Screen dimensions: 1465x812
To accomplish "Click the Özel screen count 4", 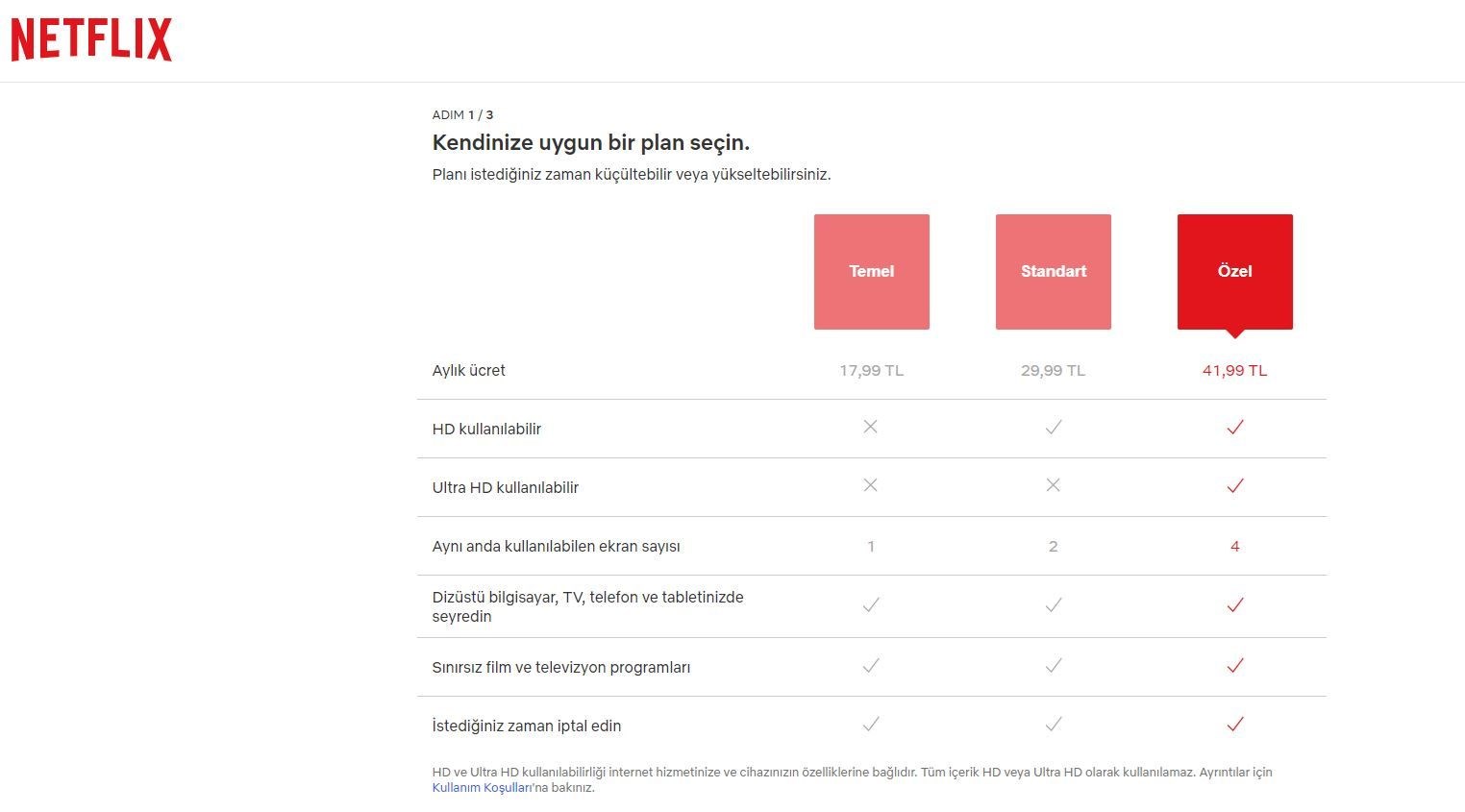I will click(1235, 547).
